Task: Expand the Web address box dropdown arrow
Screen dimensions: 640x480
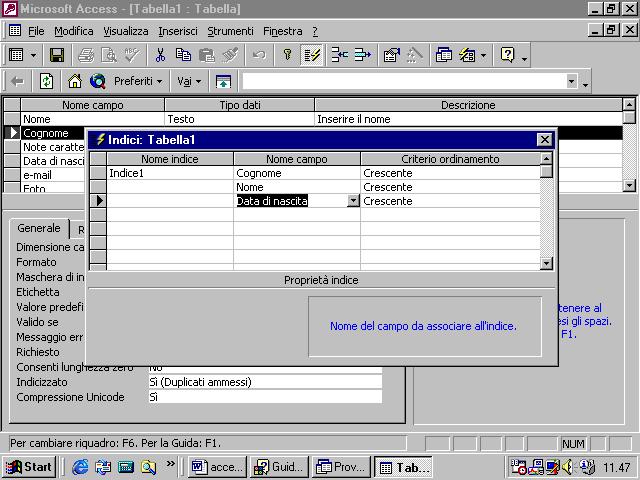Action: click(x=572, y=81)
